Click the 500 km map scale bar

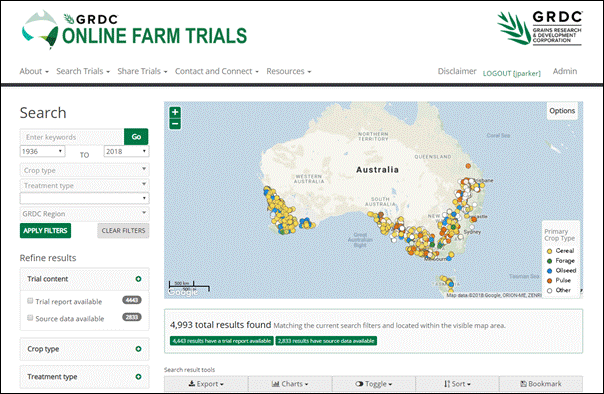pos(181,284)
